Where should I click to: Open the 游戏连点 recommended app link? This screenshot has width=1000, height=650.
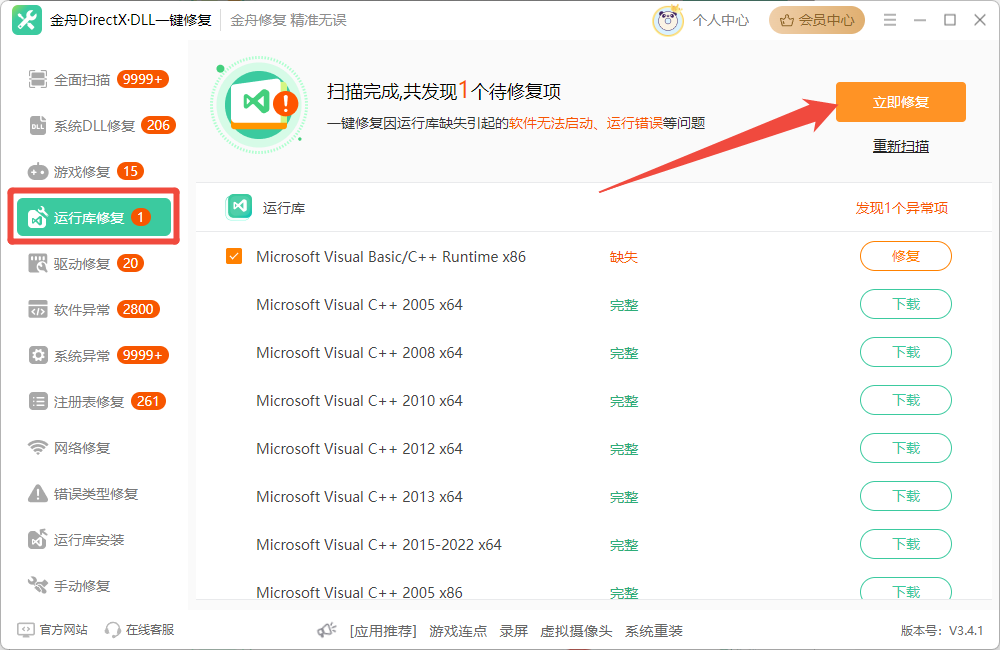pyautogui.click(x=458, y=631)
